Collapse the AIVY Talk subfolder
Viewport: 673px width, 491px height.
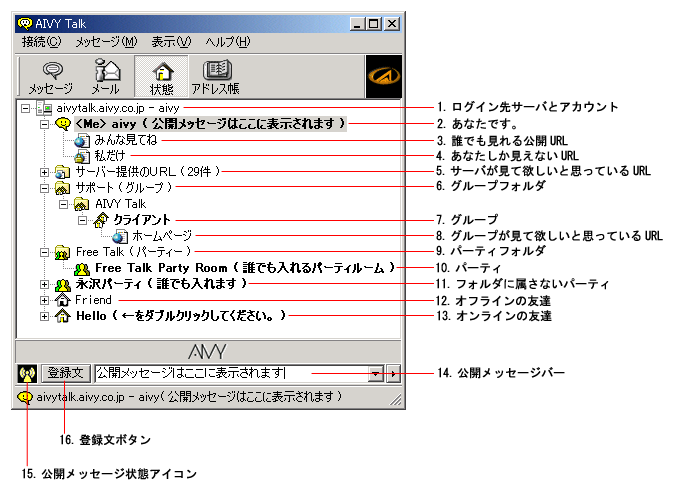coord(63,204)
